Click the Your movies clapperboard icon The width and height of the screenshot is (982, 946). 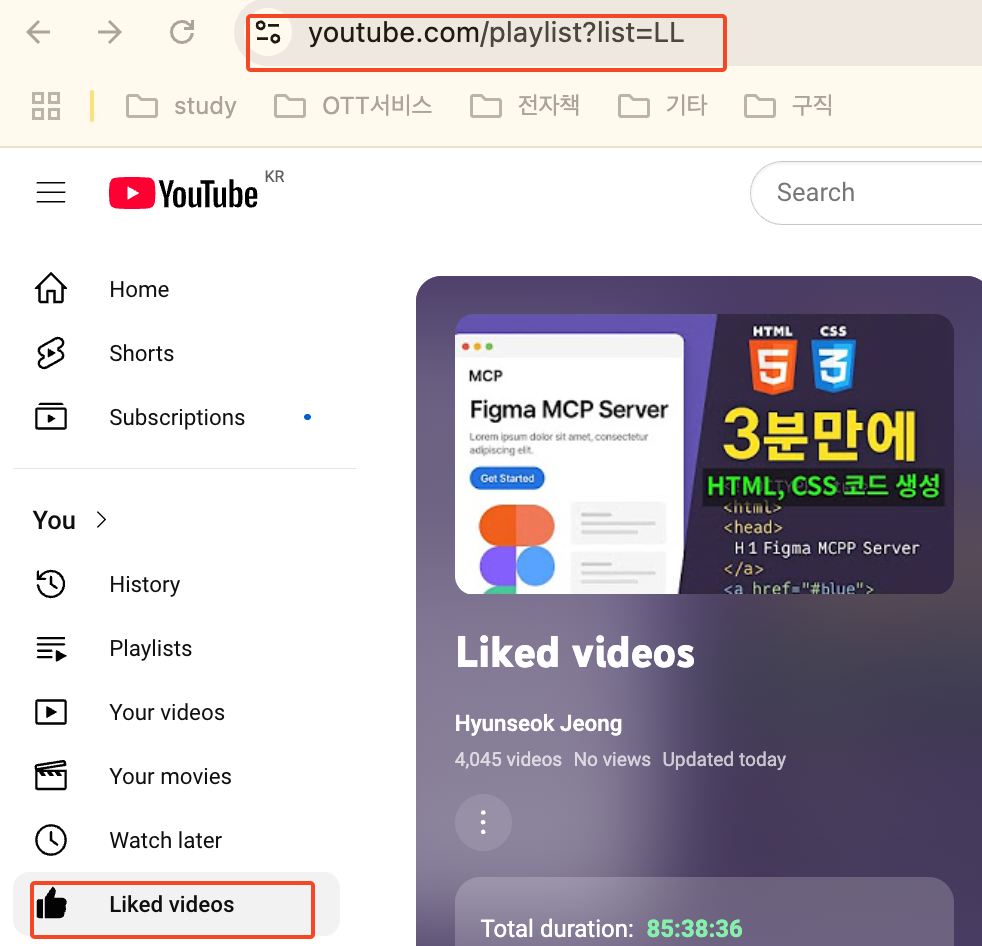tap(51, 776)
